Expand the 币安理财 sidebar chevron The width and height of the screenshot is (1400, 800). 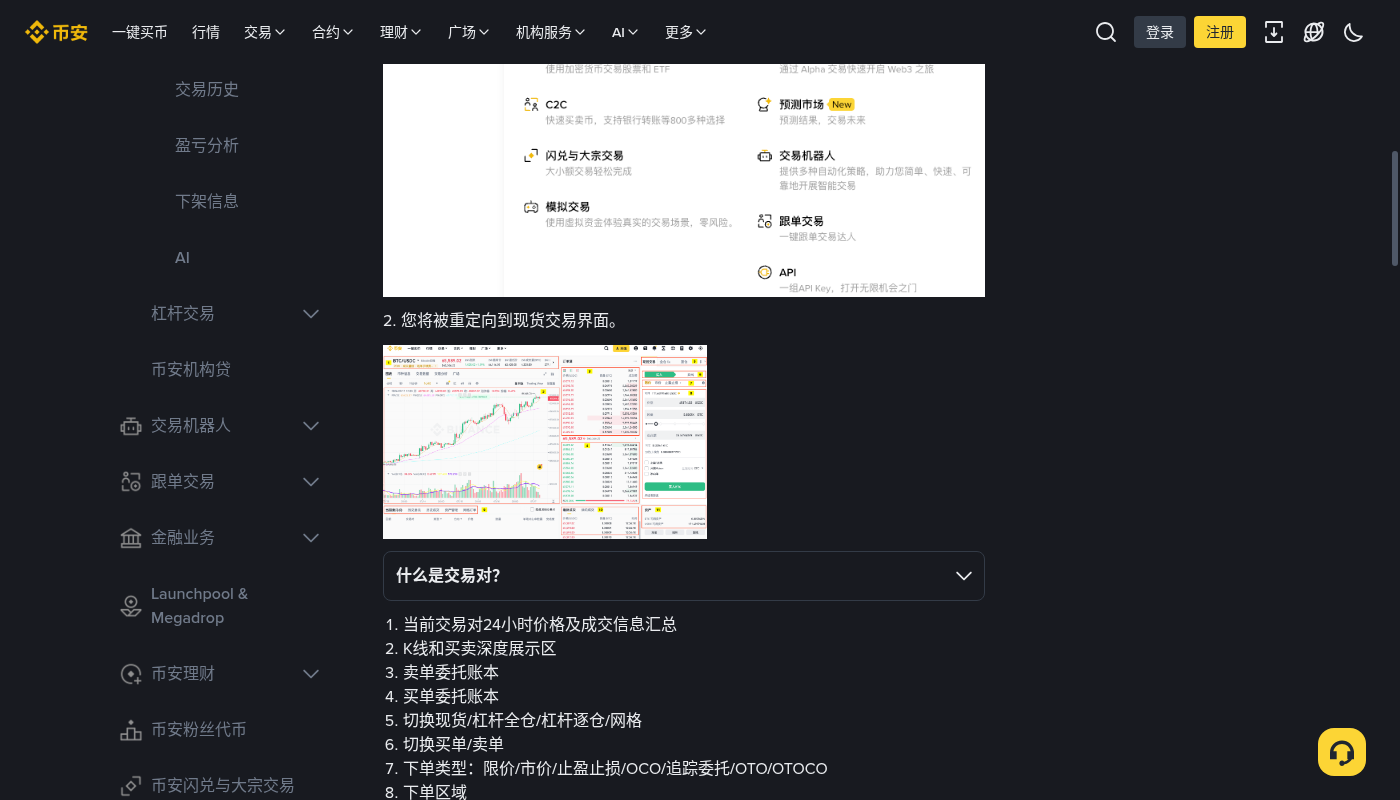point(311,674)
